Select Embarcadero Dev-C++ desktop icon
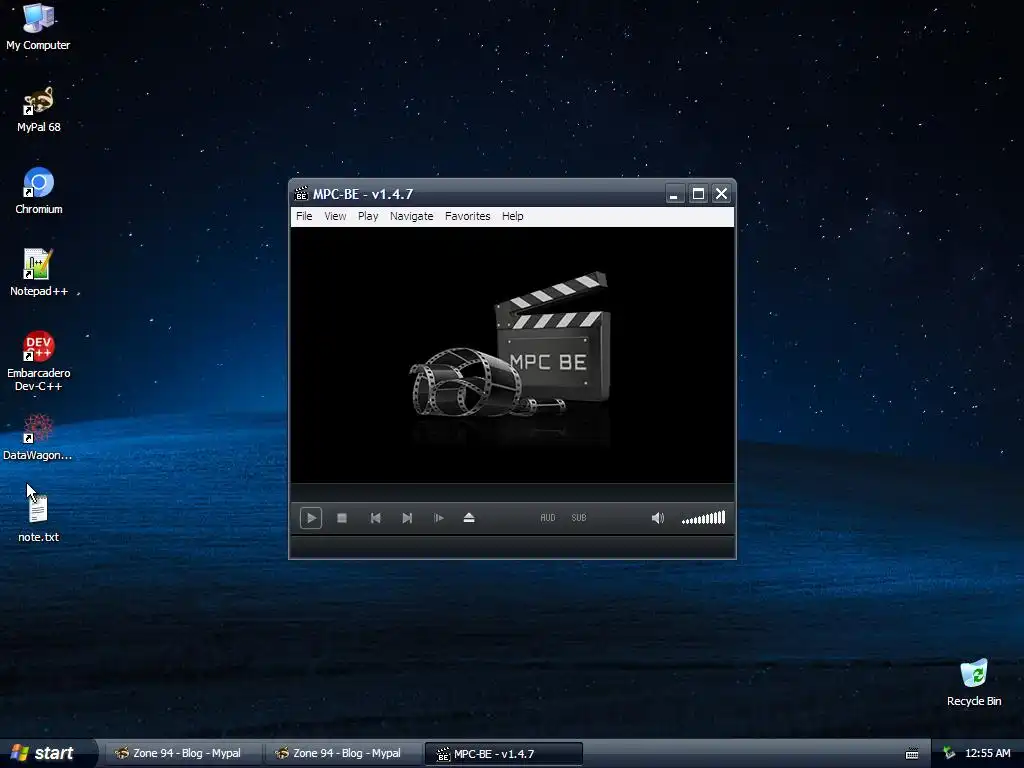 click(x=39, y=361)
